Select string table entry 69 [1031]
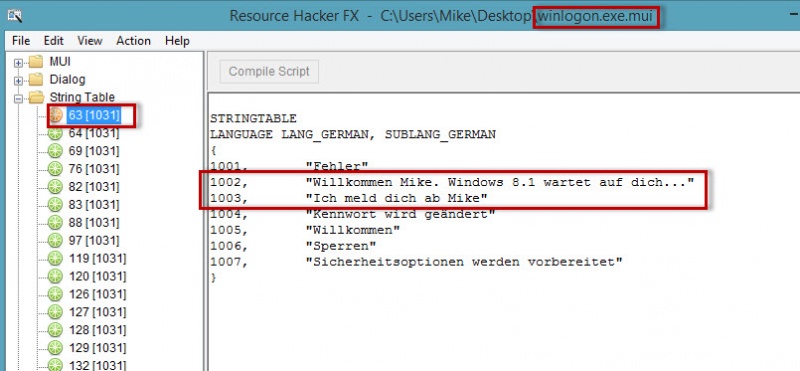The width and height of the screenshot is (800, 371). [x=94, y=151]
